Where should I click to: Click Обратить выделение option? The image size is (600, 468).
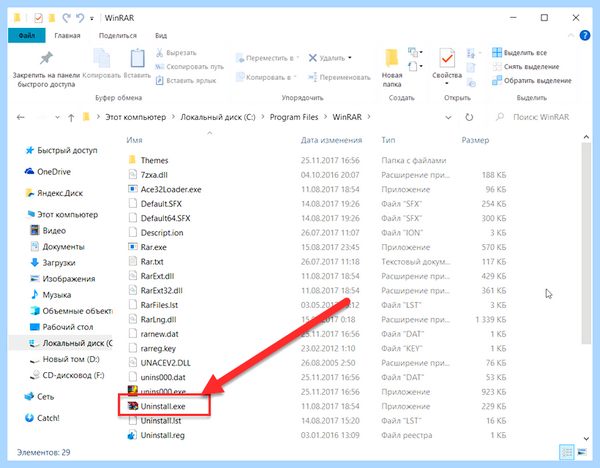click(532, 81)
